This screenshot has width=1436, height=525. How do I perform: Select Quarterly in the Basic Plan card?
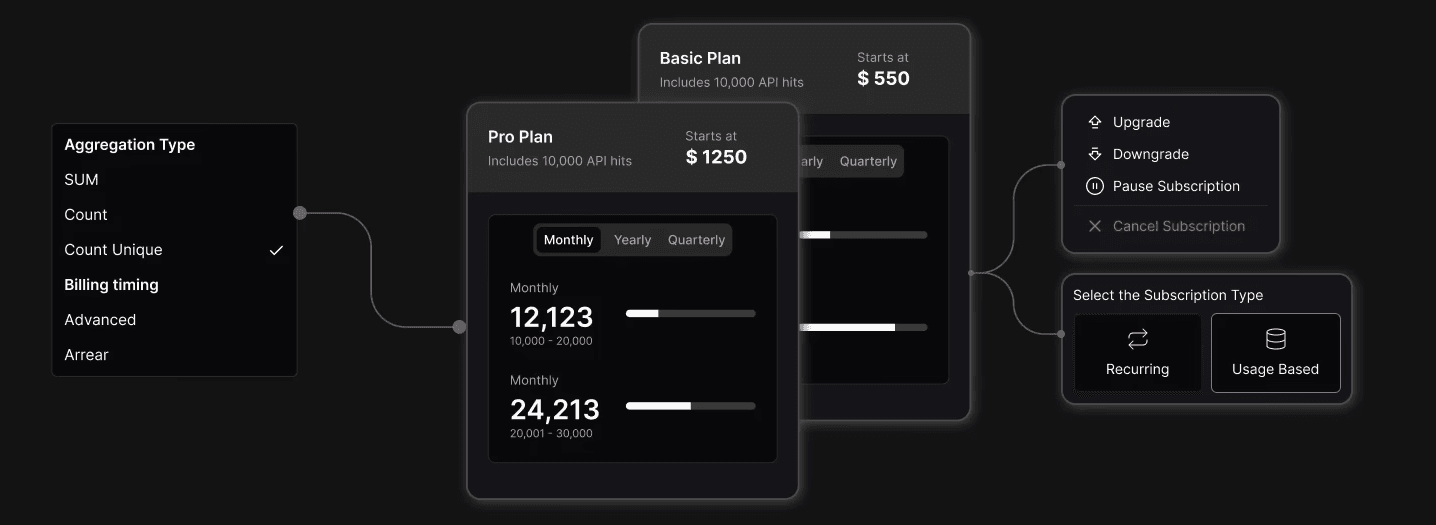pos(868,161)
